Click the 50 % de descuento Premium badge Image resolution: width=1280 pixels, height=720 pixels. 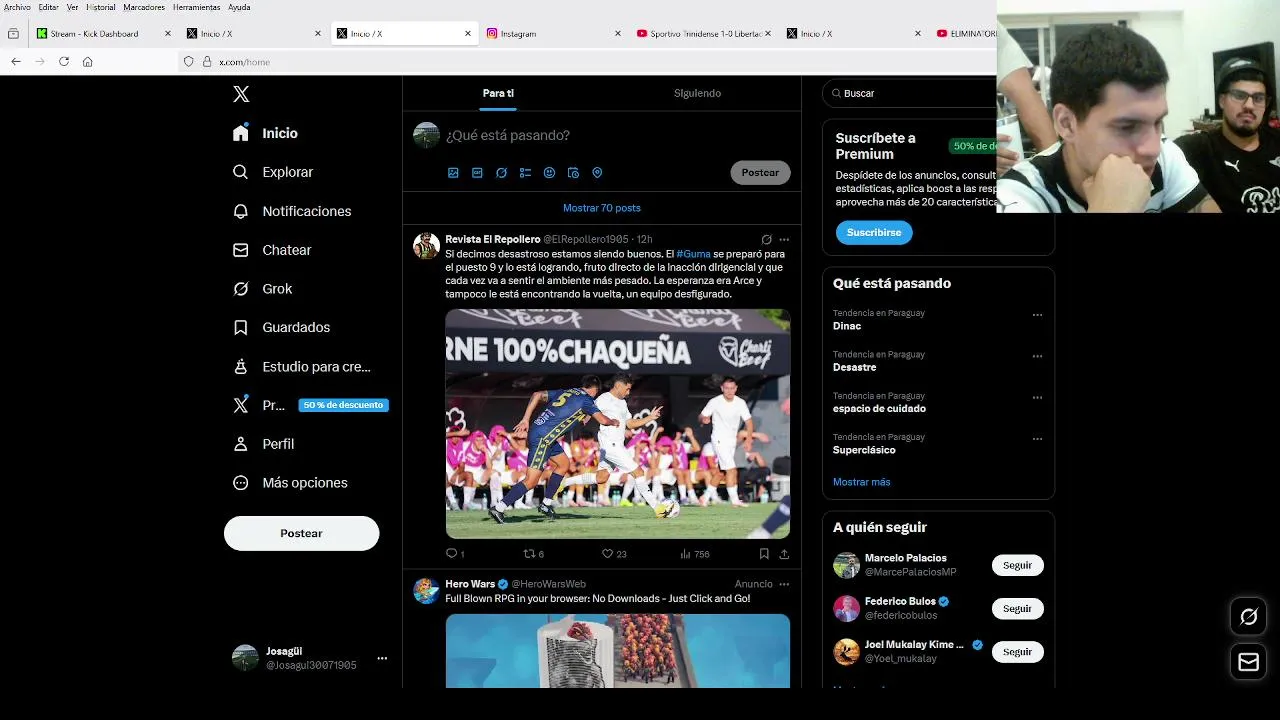click(x=343, y=405)
